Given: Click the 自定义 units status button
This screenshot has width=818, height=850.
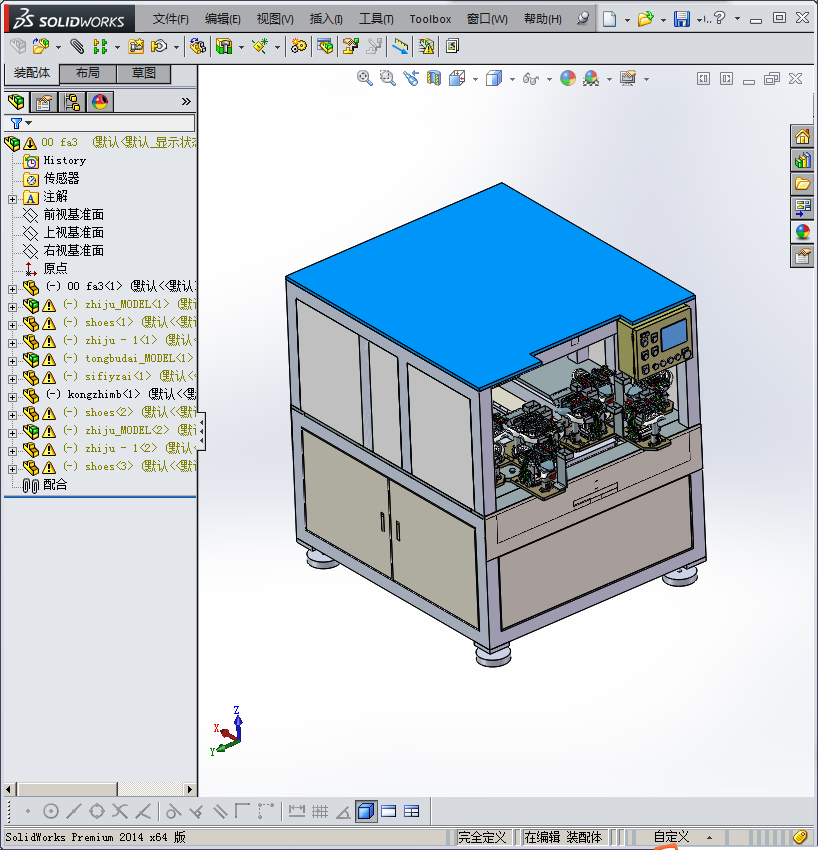Looking at the screenshot, I should click(x=671, y=837).
